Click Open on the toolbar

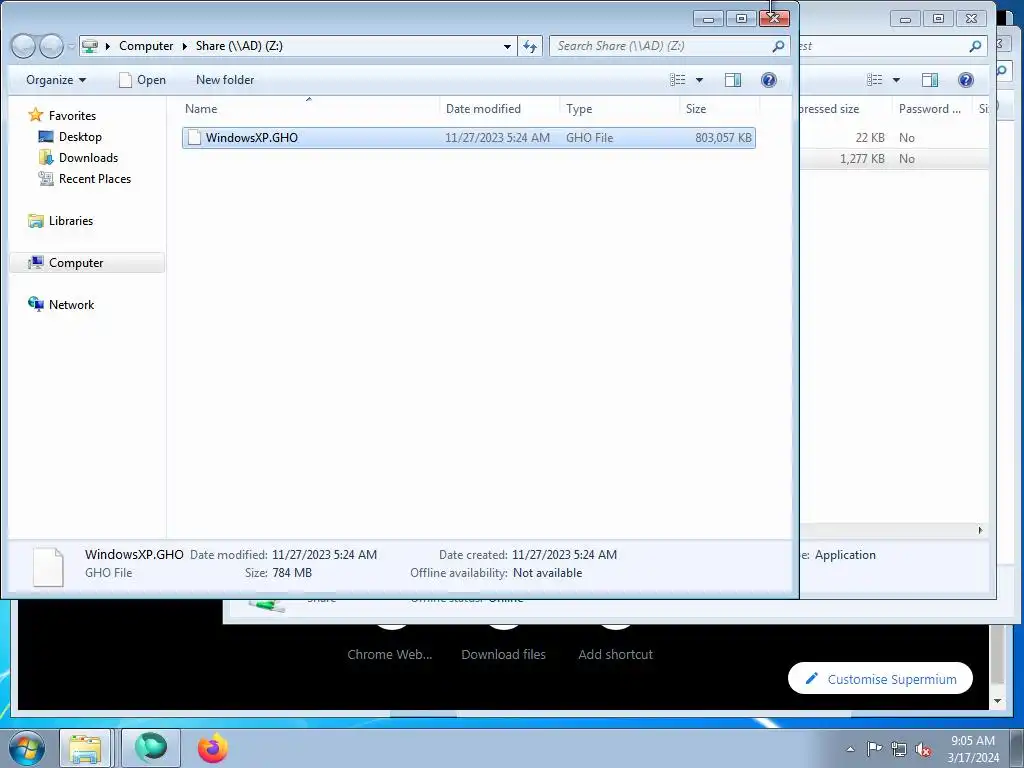coord(142,80)
